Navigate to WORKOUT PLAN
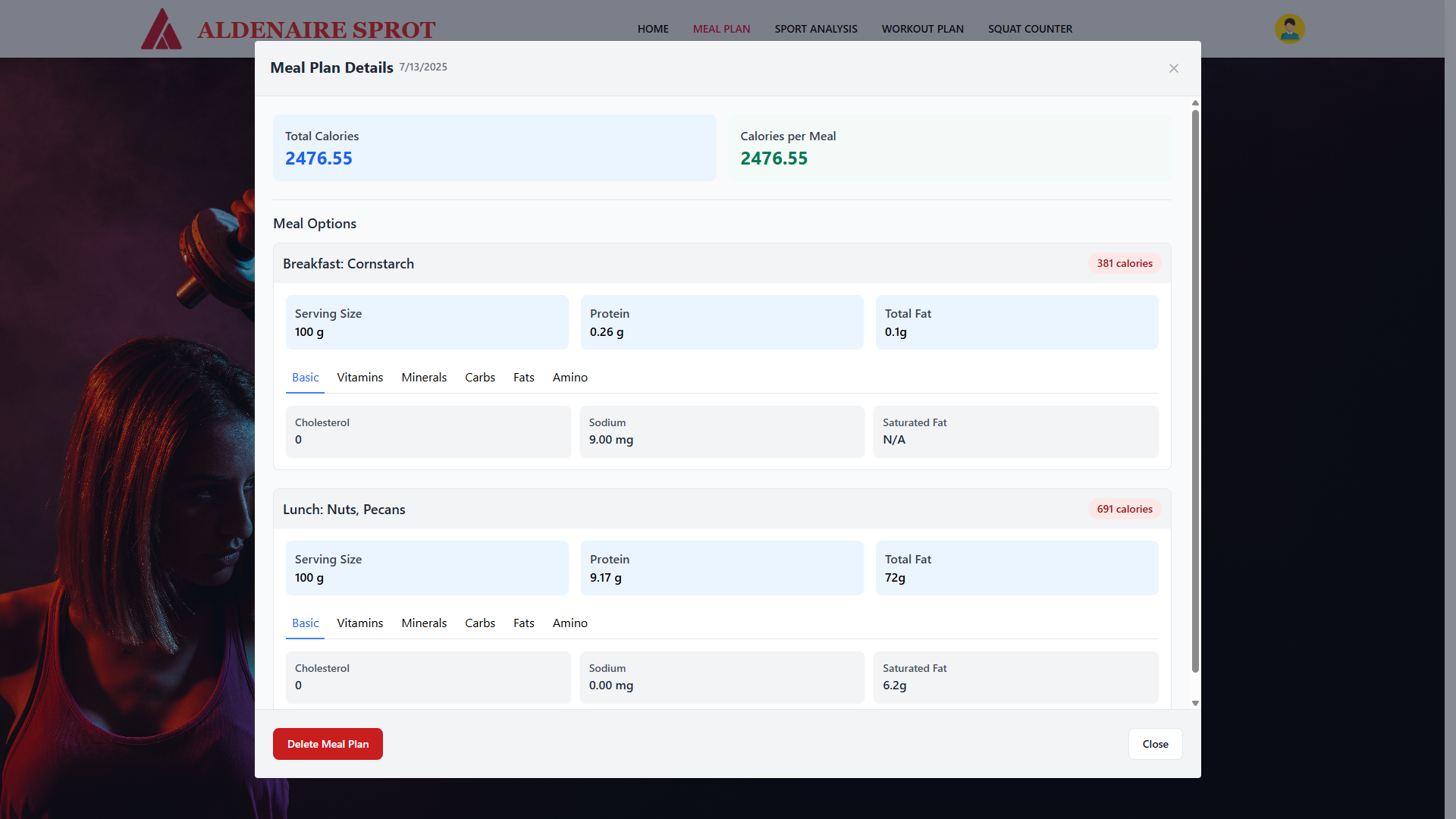 (x=922, y=29)
